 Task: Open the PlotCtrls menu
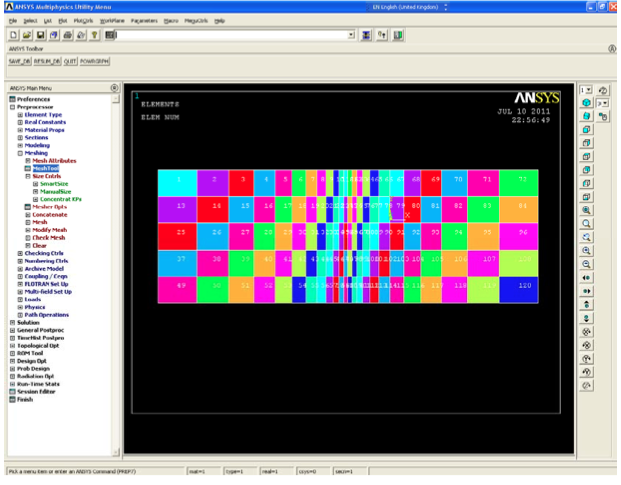83,21
